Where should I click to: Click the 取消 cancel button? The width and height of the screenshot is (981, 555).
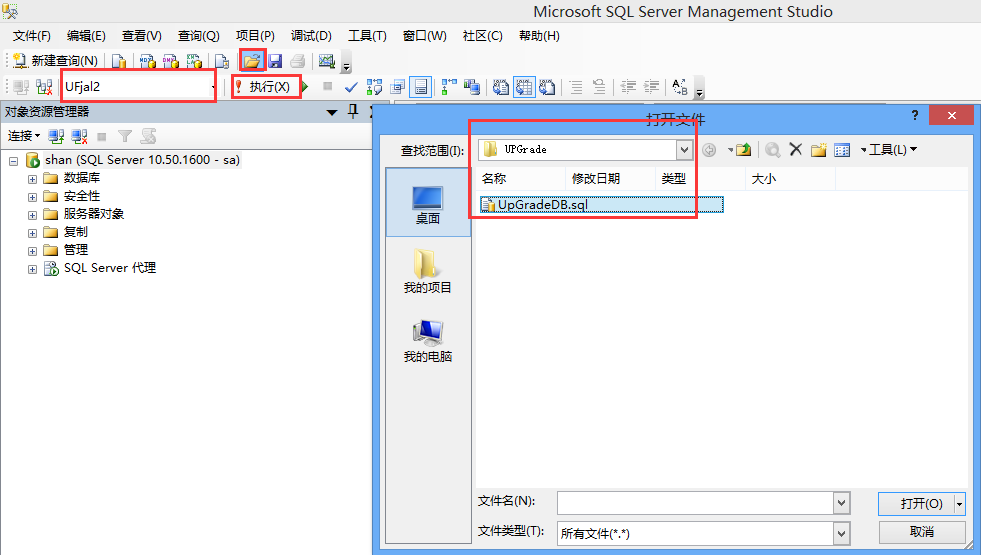click(x=922, y=532)
